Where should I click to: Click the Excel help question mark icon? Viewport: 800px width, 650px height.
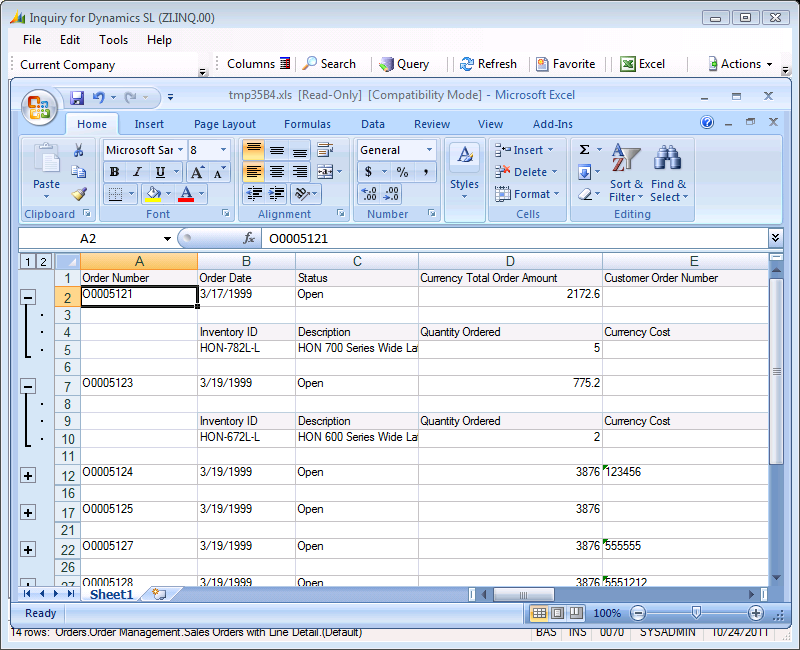click(707, 123)
